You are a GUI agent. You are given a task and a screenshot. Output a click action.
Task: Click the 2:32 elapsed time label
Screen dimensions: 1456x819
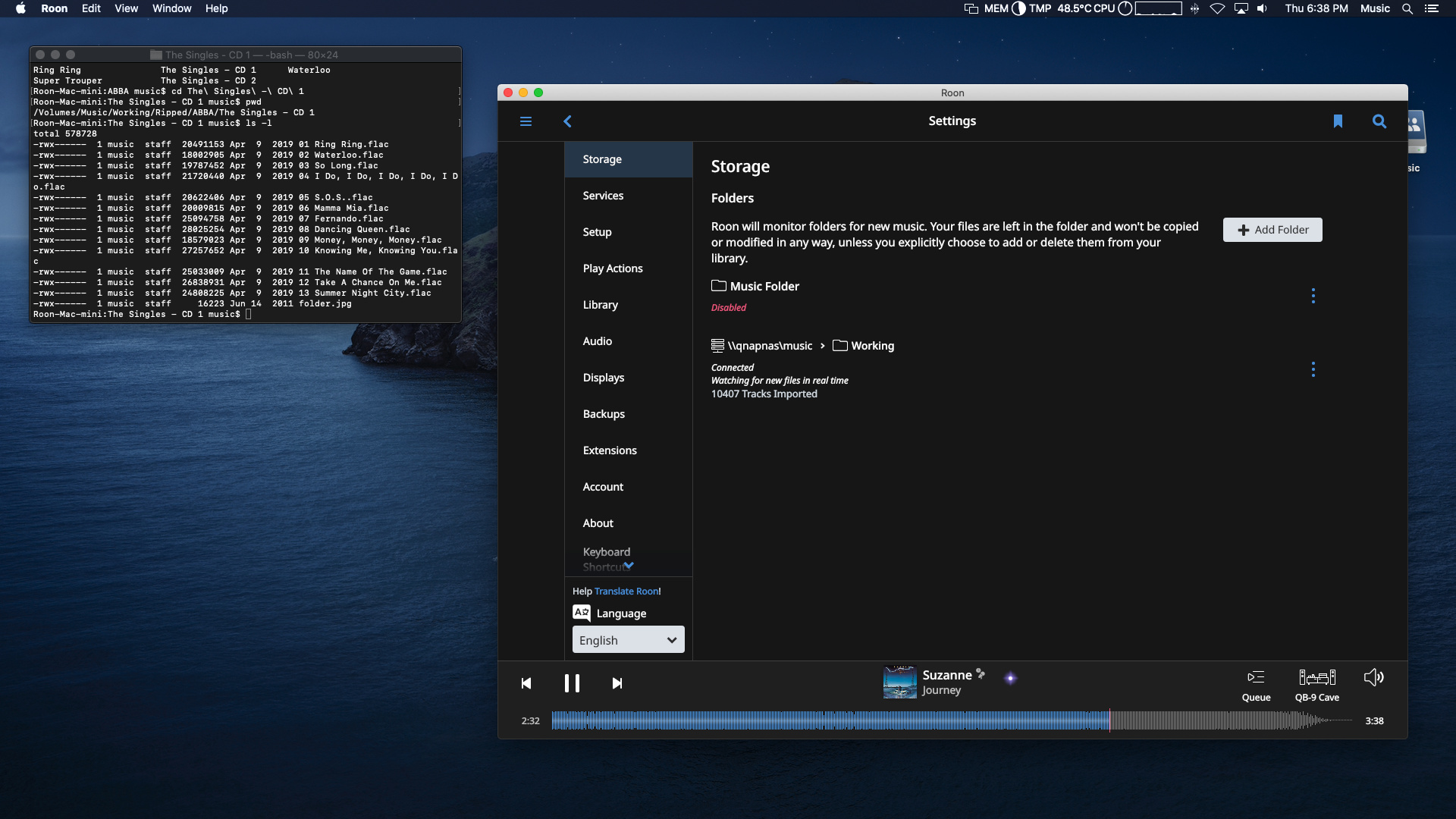tap(531, 721)
